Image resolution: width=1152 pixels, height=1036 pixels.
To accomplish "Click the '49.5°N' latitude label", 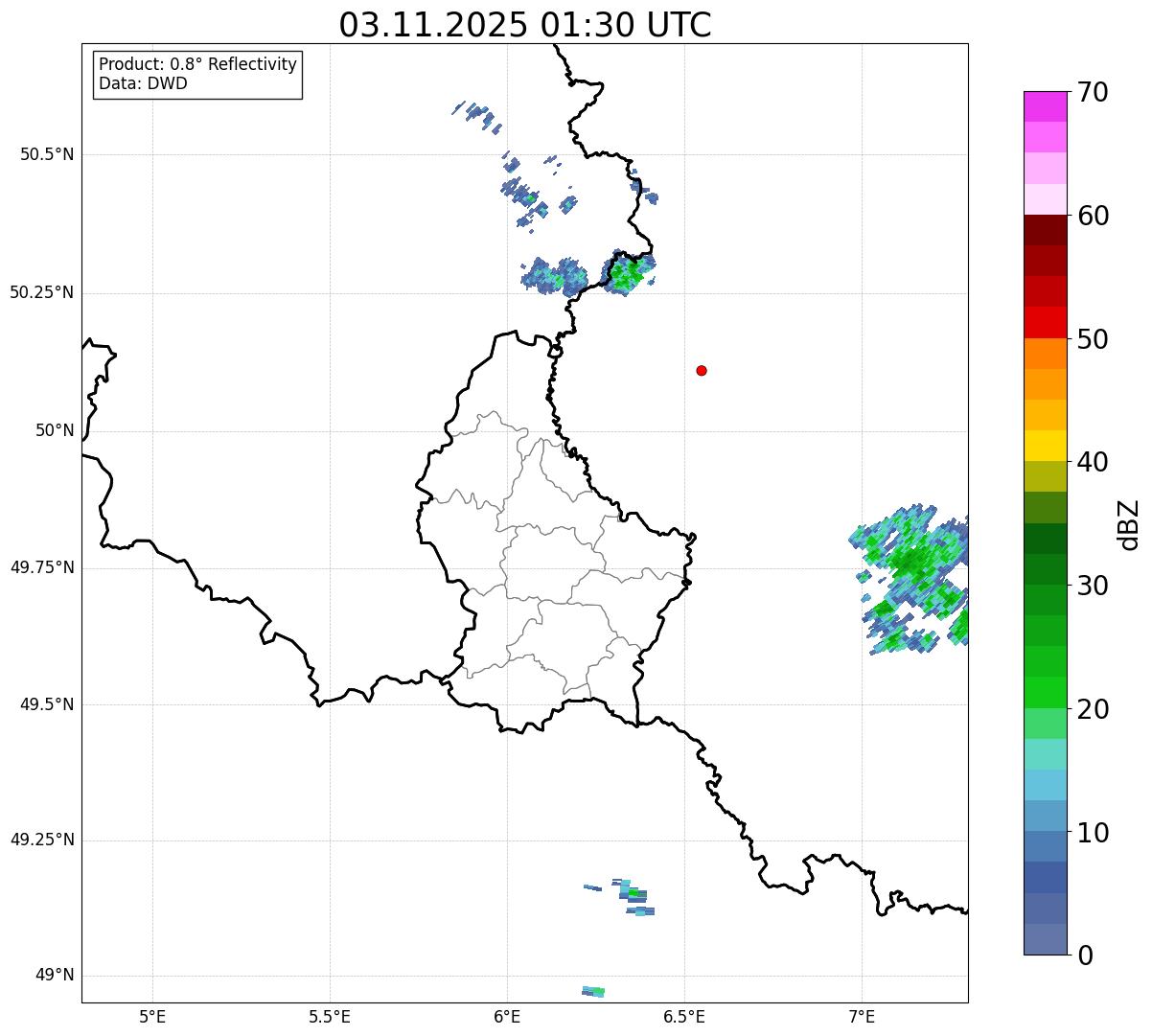I will click(47, 704).
